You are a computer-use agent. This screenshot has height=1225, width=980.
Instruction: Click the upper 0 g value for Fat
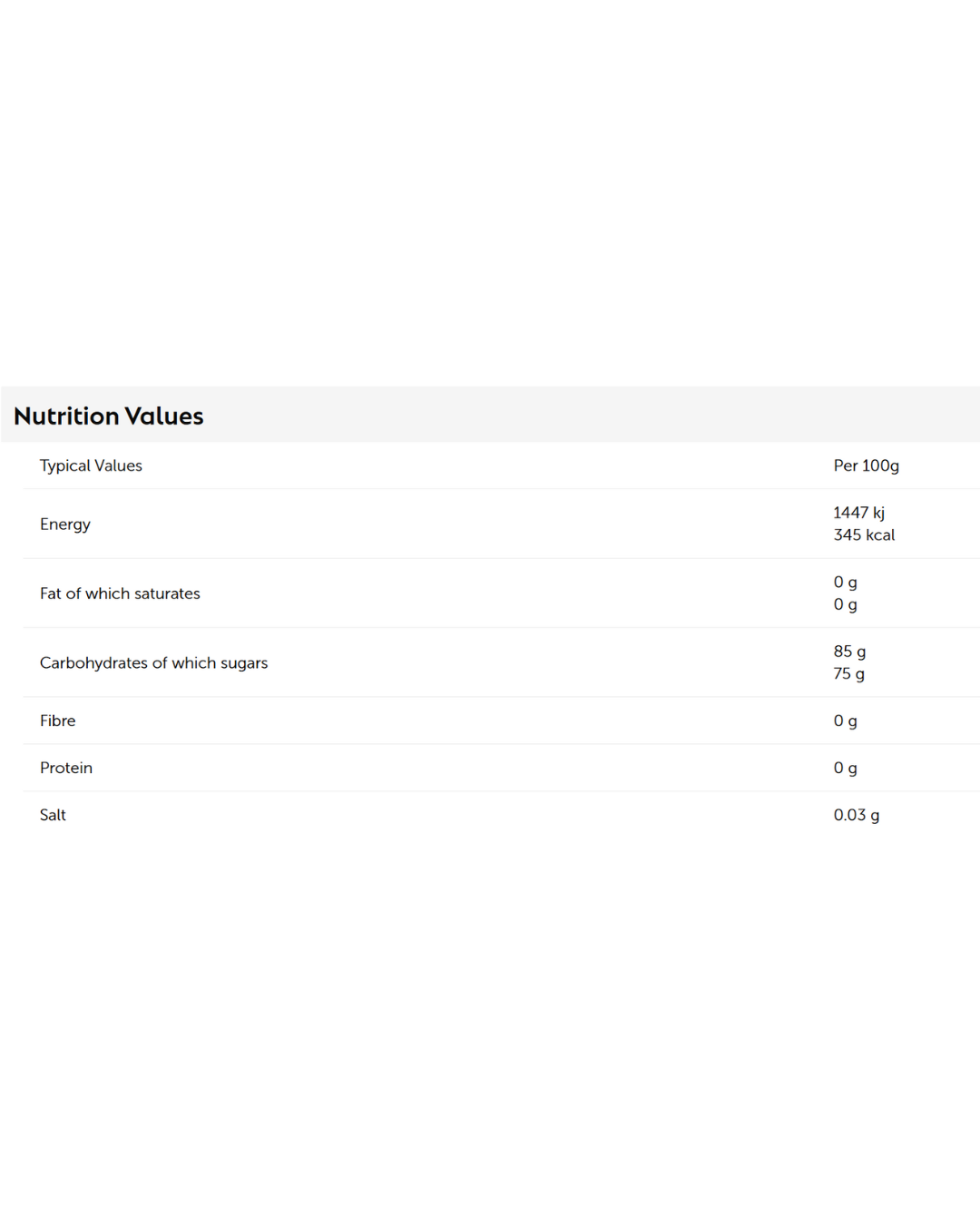point(845,583)
